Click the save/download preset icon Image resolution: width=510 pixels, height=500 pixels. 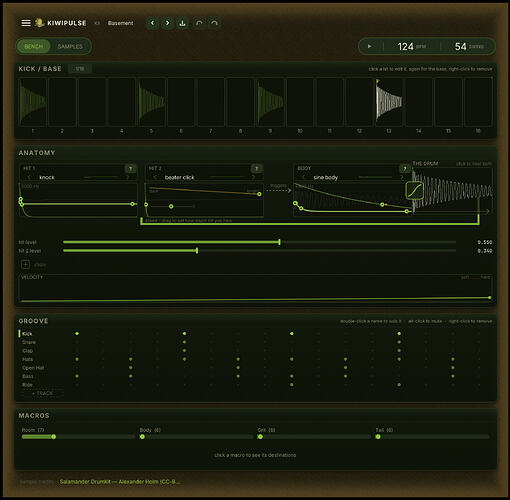[182, 23]
